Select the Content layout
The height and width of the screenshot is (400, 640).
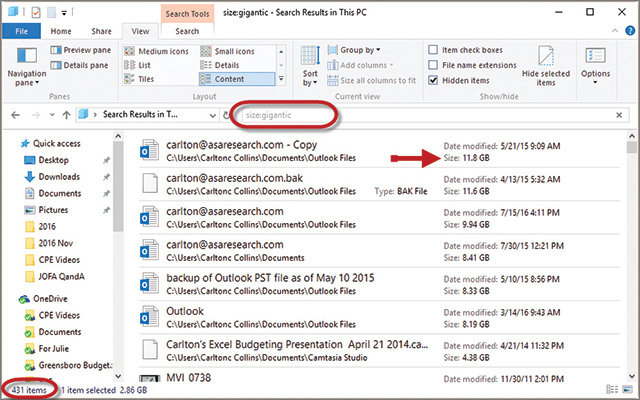[x=237, y=79]
